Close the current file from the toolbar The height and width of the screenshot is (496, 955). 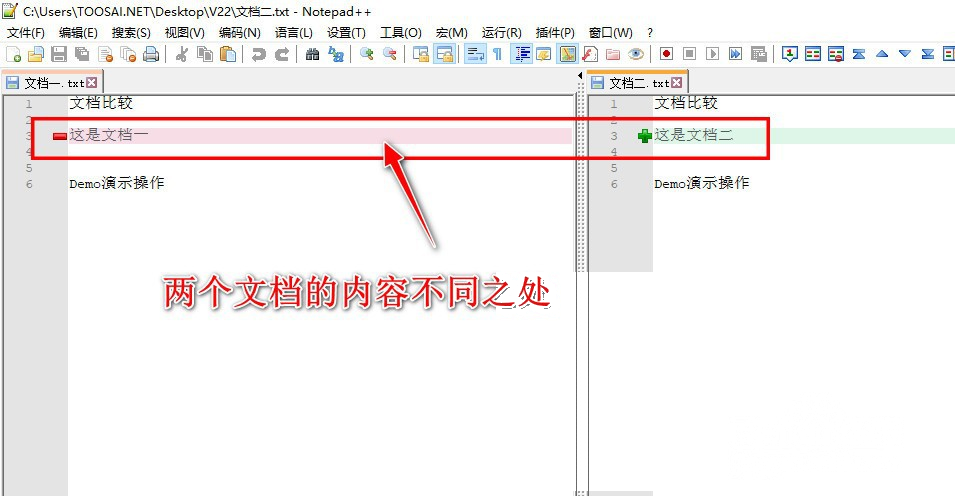(105, 54)
